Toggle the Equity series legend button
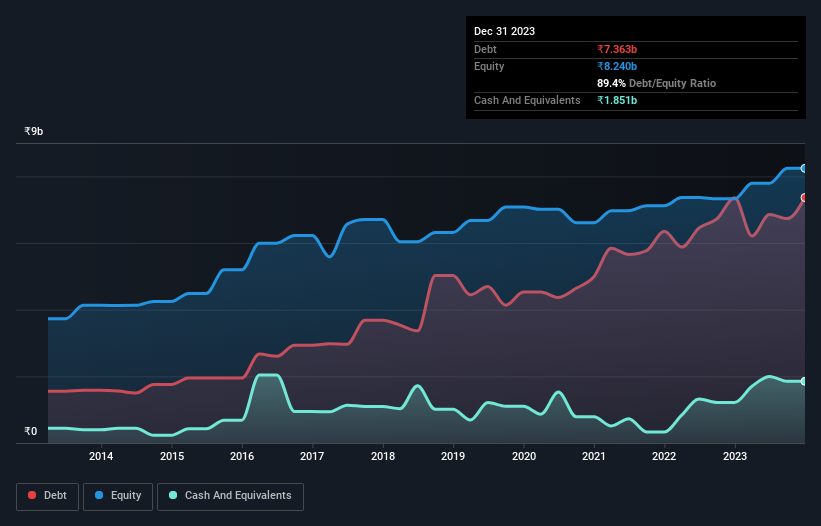 pos(118,496)
